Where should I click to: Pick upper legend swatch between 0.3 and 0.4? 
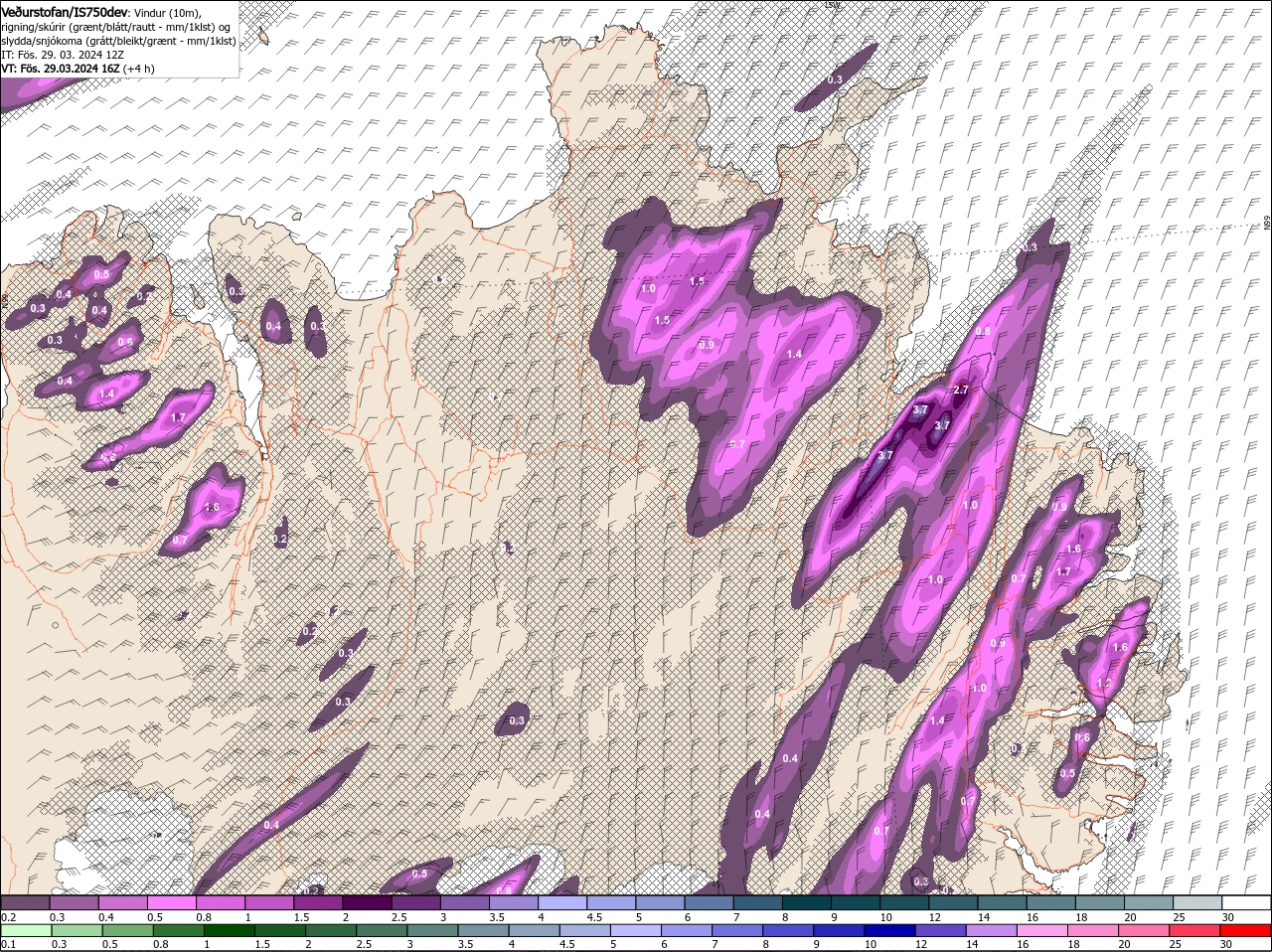[x=74, y=902]
